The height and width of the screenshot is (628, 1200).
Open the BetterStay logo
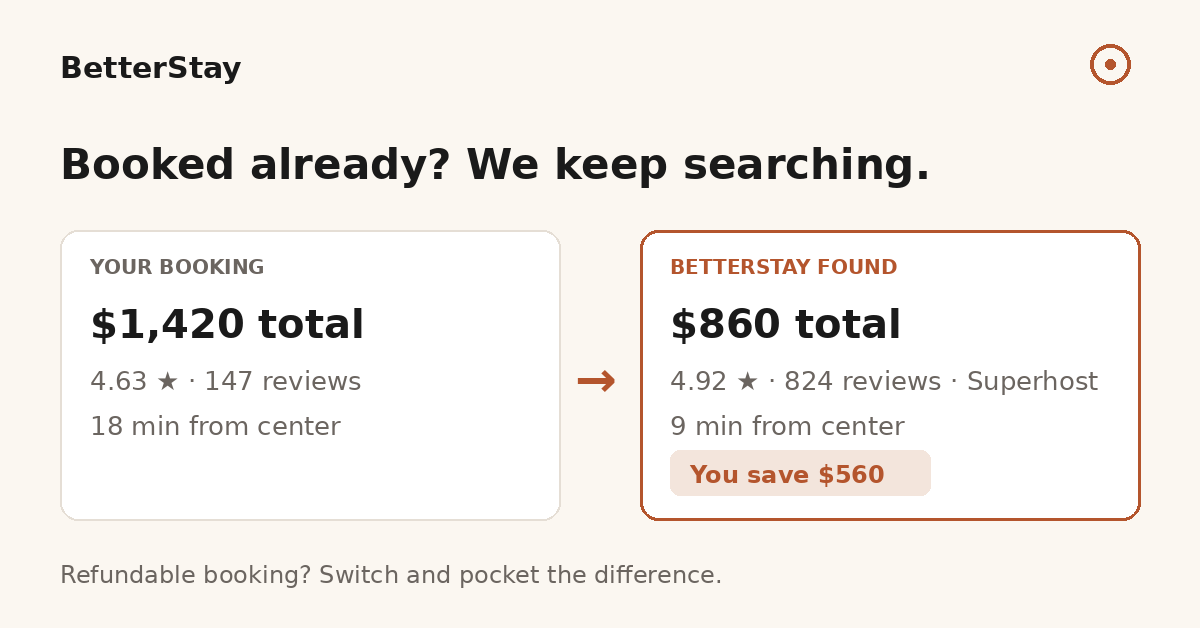[x=150, y=69]
